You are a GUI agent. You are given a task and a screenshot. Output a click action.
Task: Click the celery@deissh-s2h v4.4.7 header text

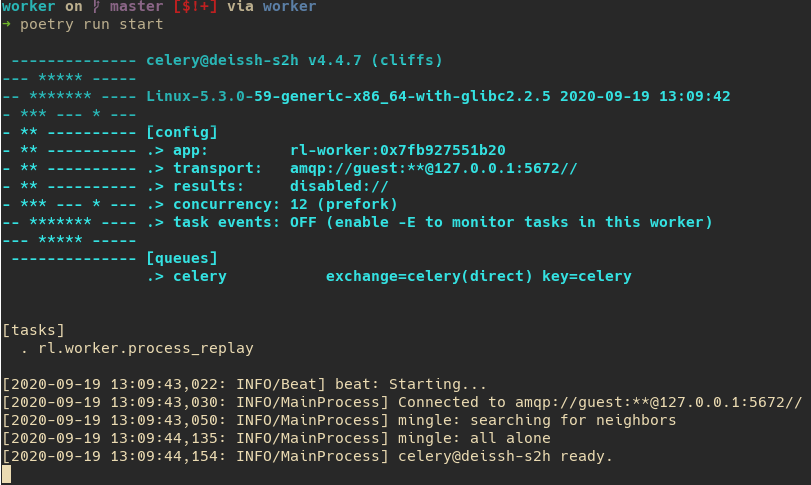pos(294,60)
